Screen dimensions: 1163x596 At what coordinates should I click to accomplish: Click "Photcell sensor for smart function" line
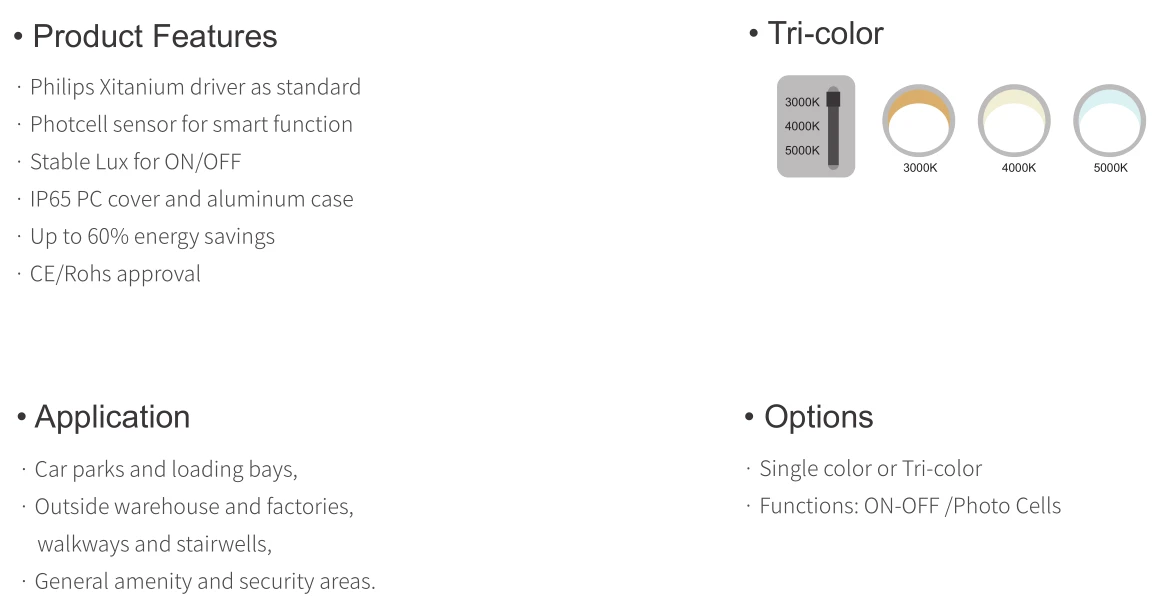(x=191, y=125)
